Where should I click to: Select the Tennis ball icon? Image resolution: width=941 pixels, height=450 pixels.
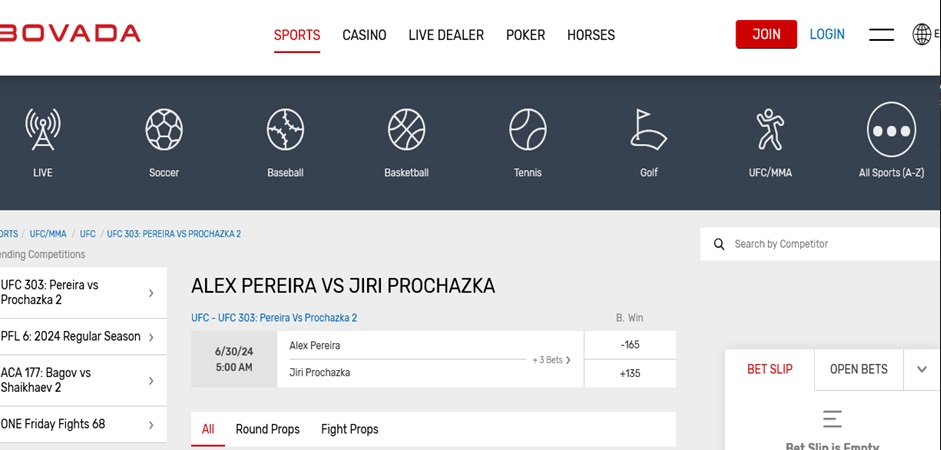527,131
